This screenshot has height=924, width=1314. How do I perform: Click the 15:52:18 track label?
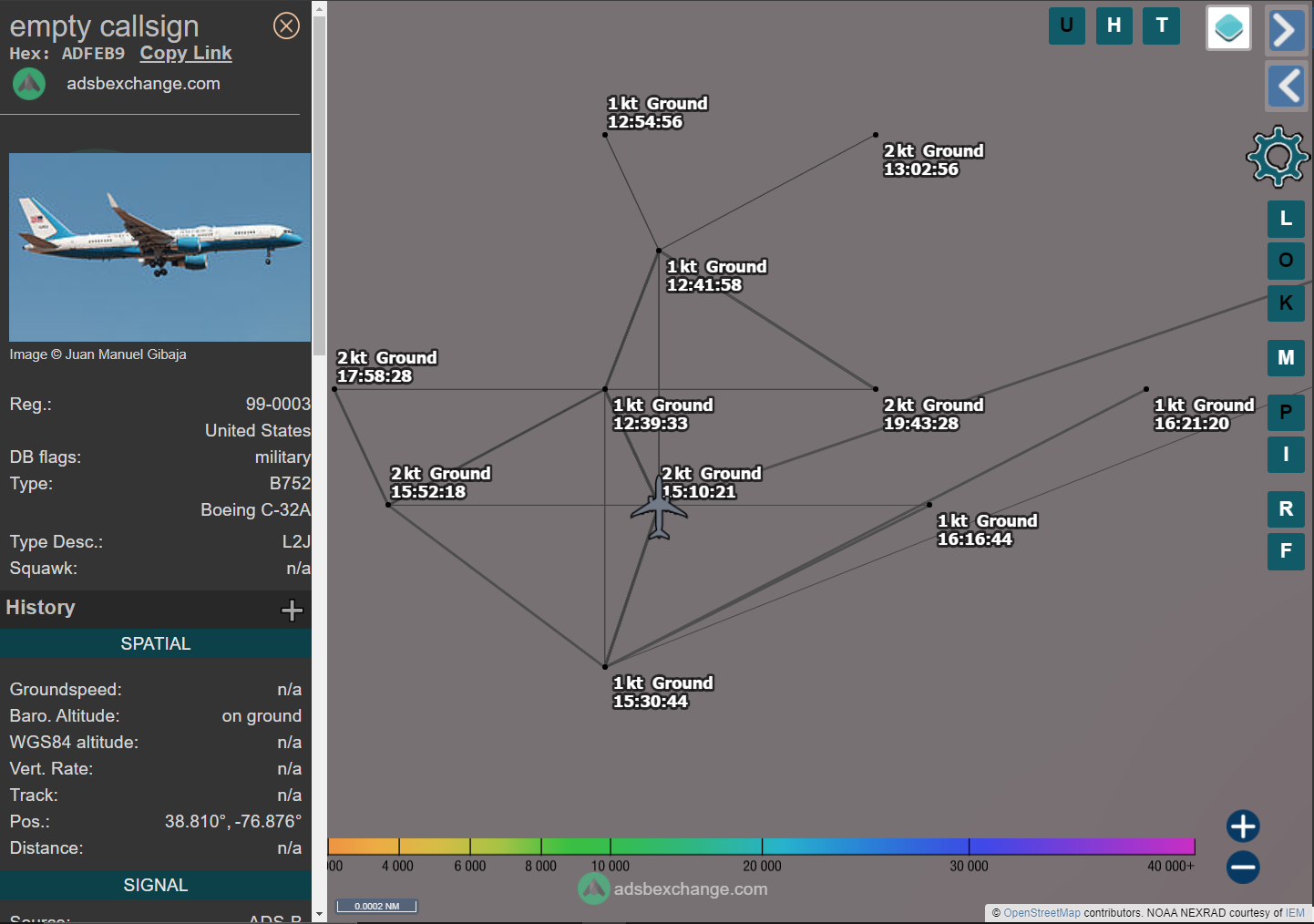click(440, 483)
